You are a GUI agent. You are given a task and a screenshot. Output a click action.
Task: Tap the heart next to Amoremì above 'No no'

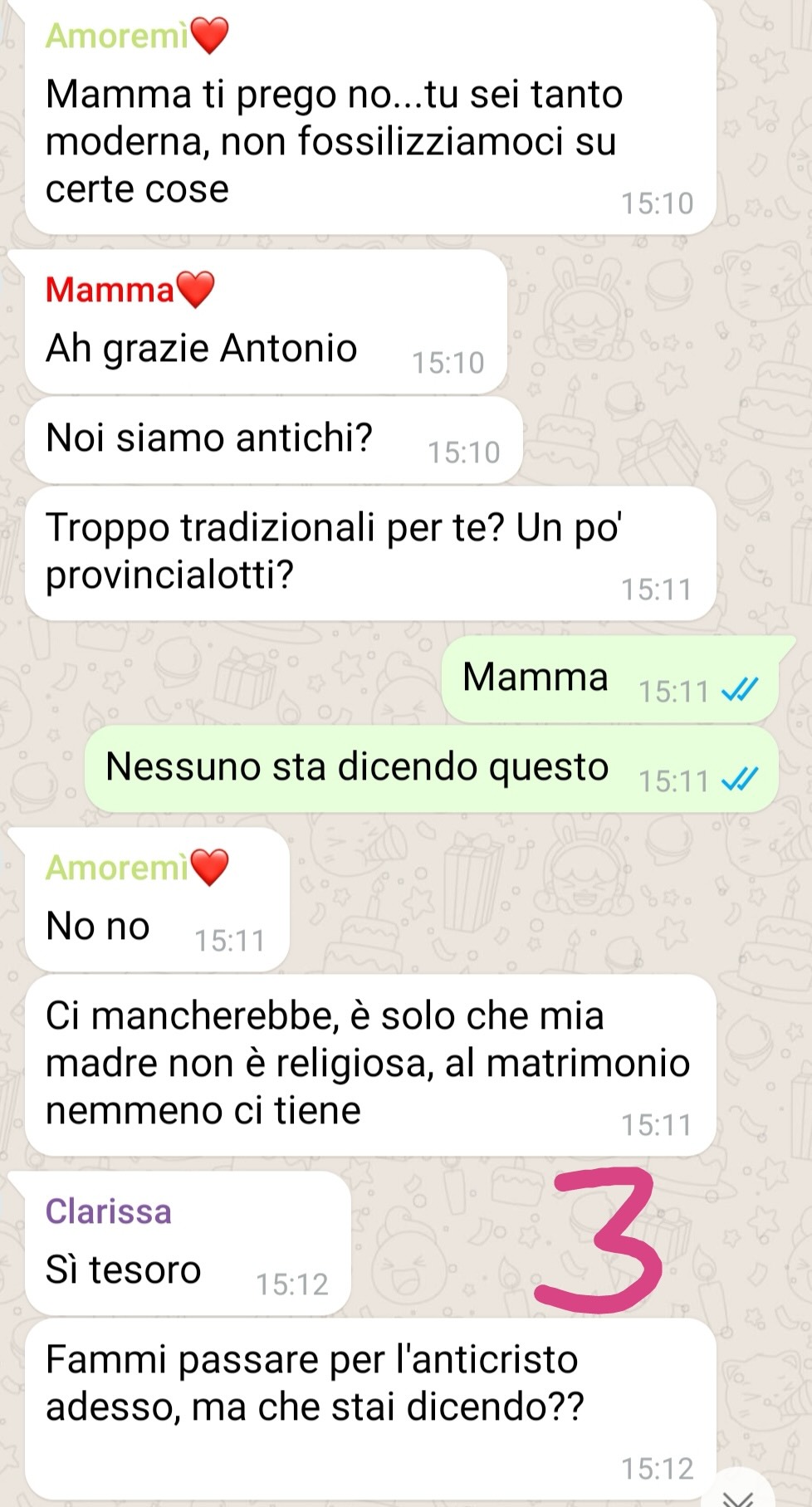pos(209,868)
